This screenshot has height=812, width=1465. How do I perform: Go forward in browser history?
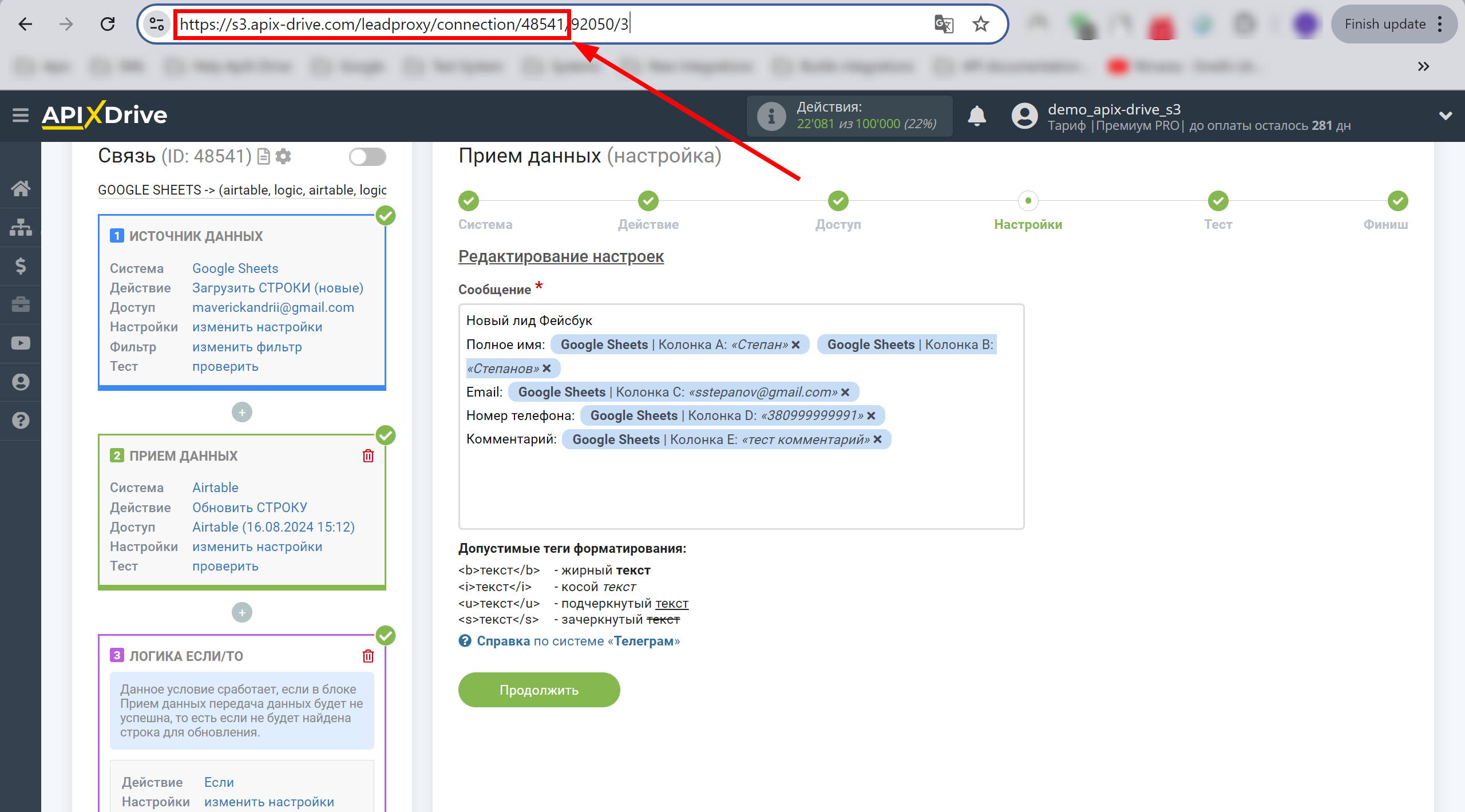tap(66, 24)
